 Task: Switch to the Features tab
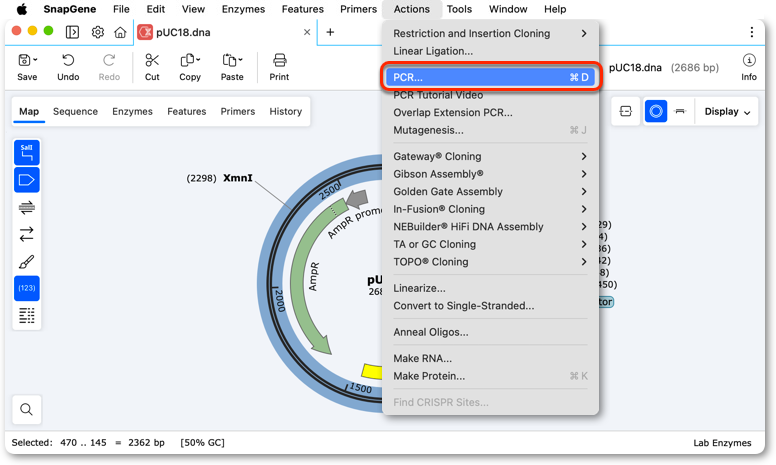click(187, 111)
